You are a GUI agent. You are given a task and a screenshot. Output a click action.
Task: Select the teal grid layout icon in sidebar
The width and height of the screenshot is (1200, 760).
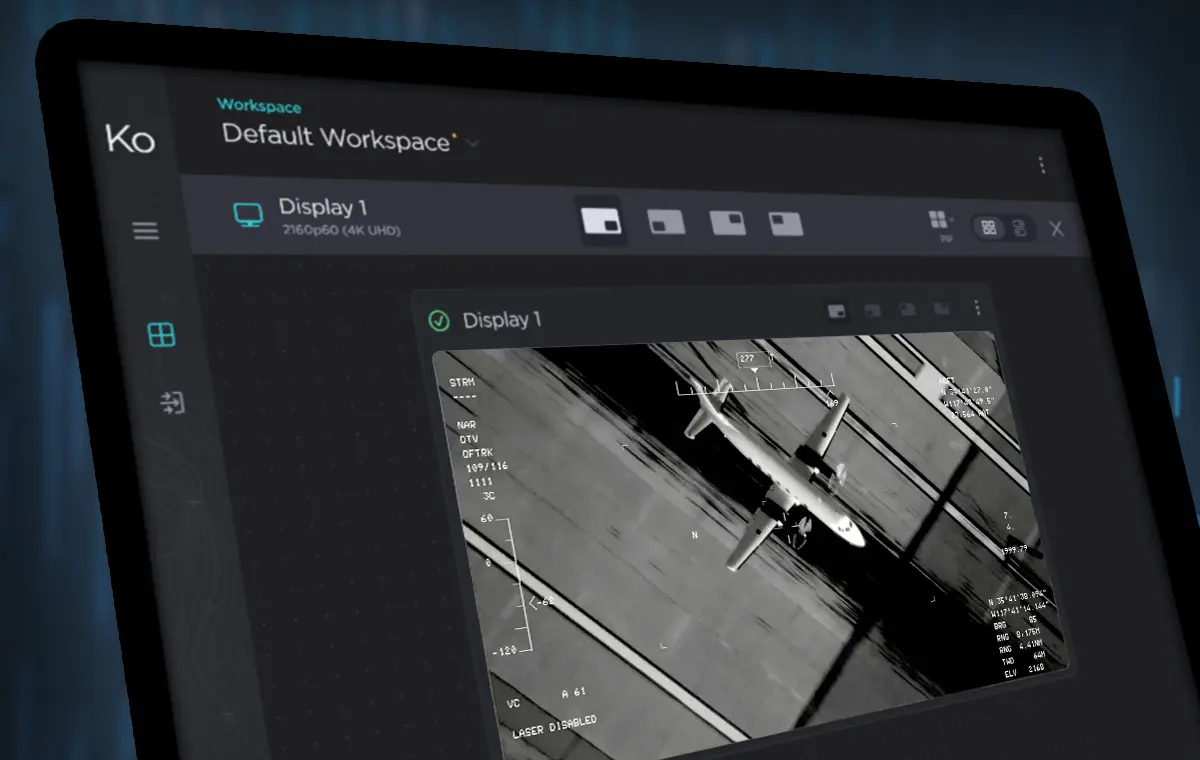pyautogui.click(x=161, y=335)
